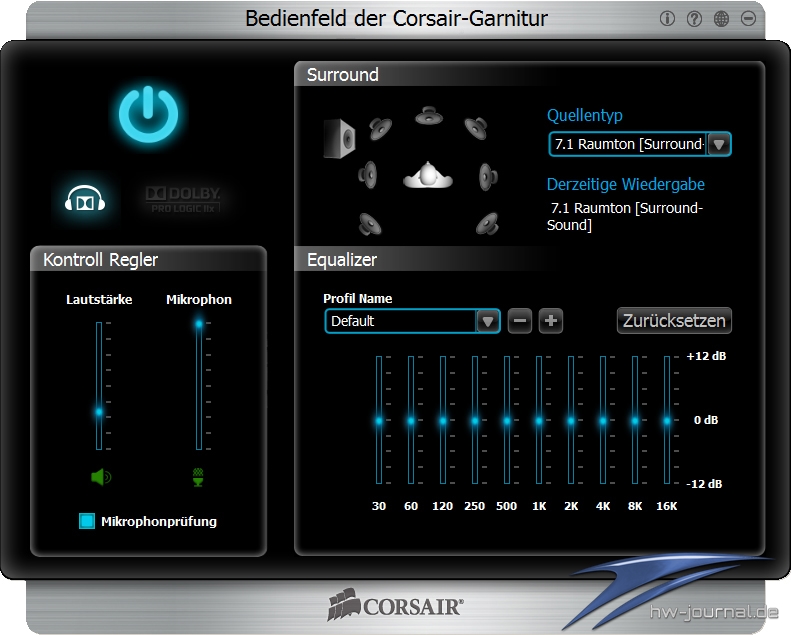Expand the Profil Name dropdown arrow

pyautogui.click(x=487, y=321)
